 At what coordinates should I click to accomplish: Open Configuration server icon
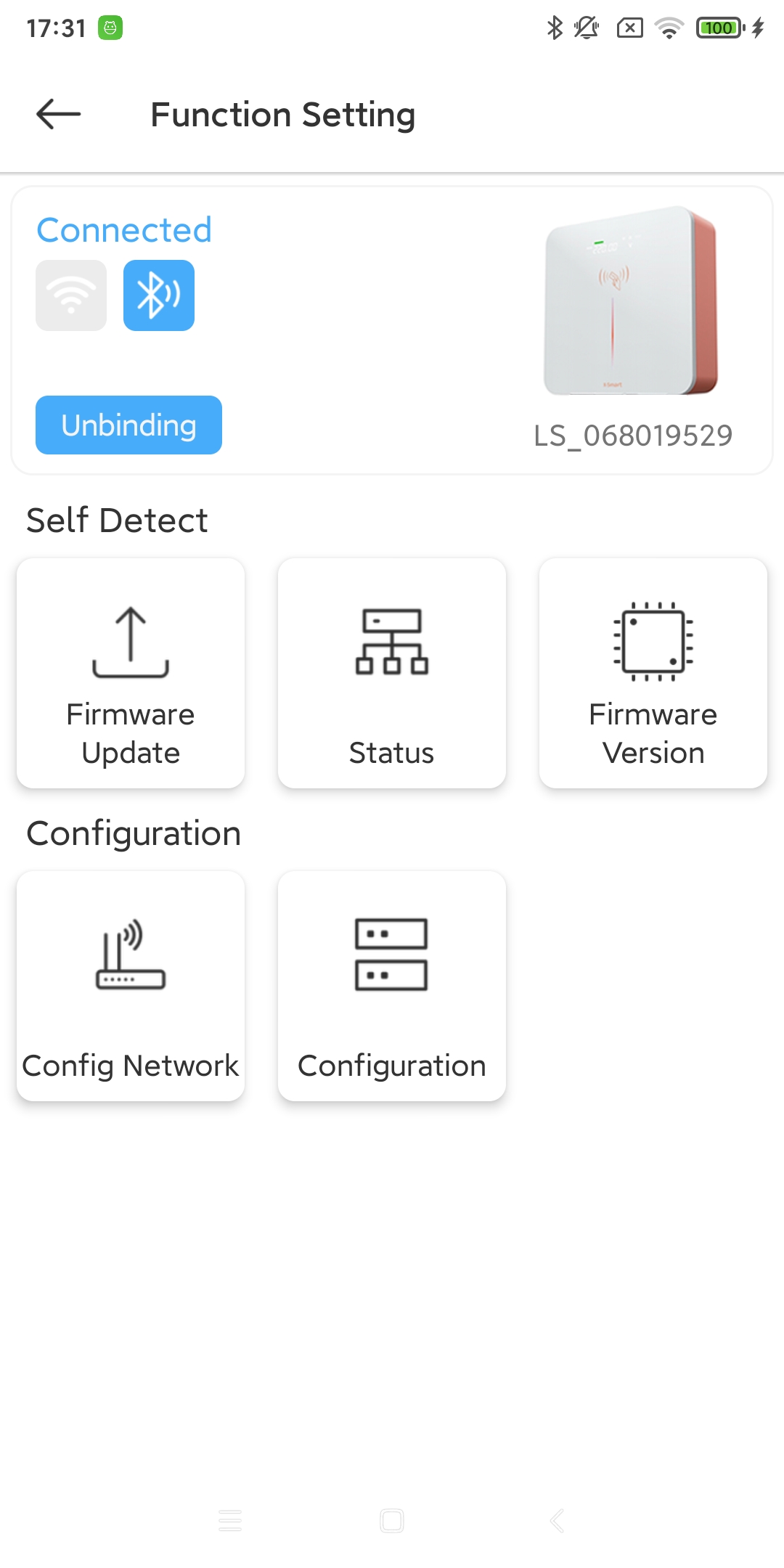point(392,955)
